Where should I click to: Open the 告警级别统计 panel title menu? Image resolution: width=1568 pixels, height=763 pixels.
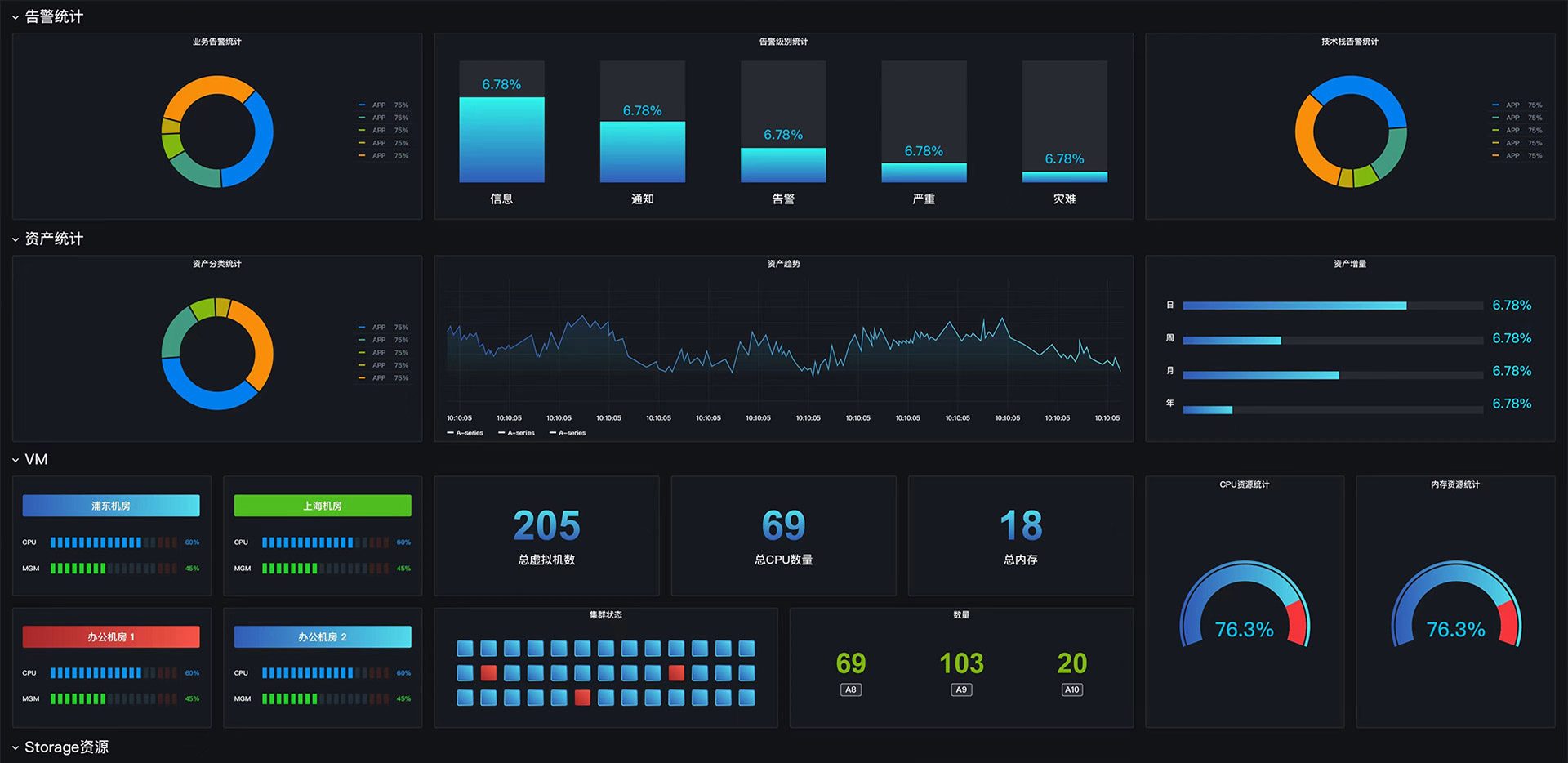[783, 42]
